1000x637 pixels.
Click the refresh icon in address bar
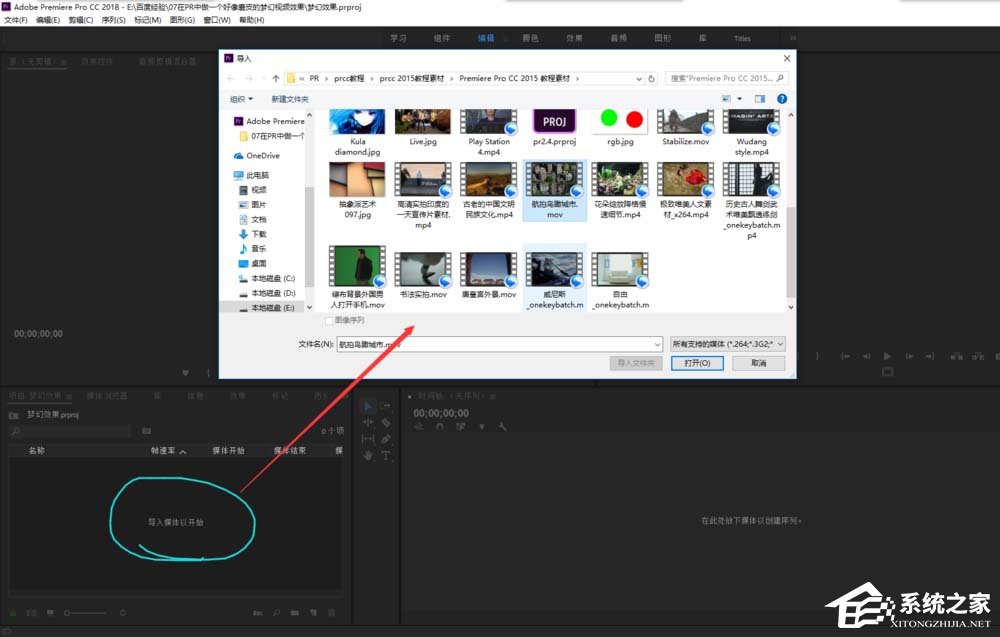coord(651,78)
